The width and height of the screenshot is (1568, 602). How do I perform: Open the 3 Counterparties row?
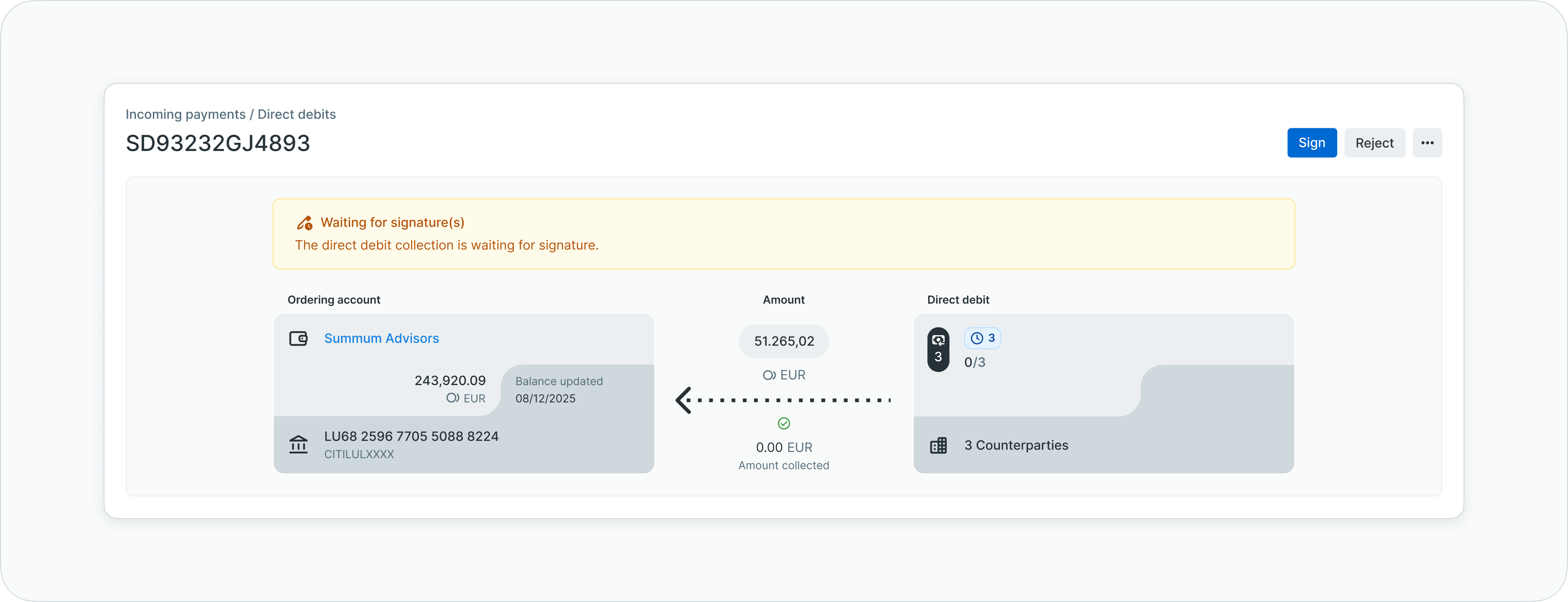pos(1015,446)
